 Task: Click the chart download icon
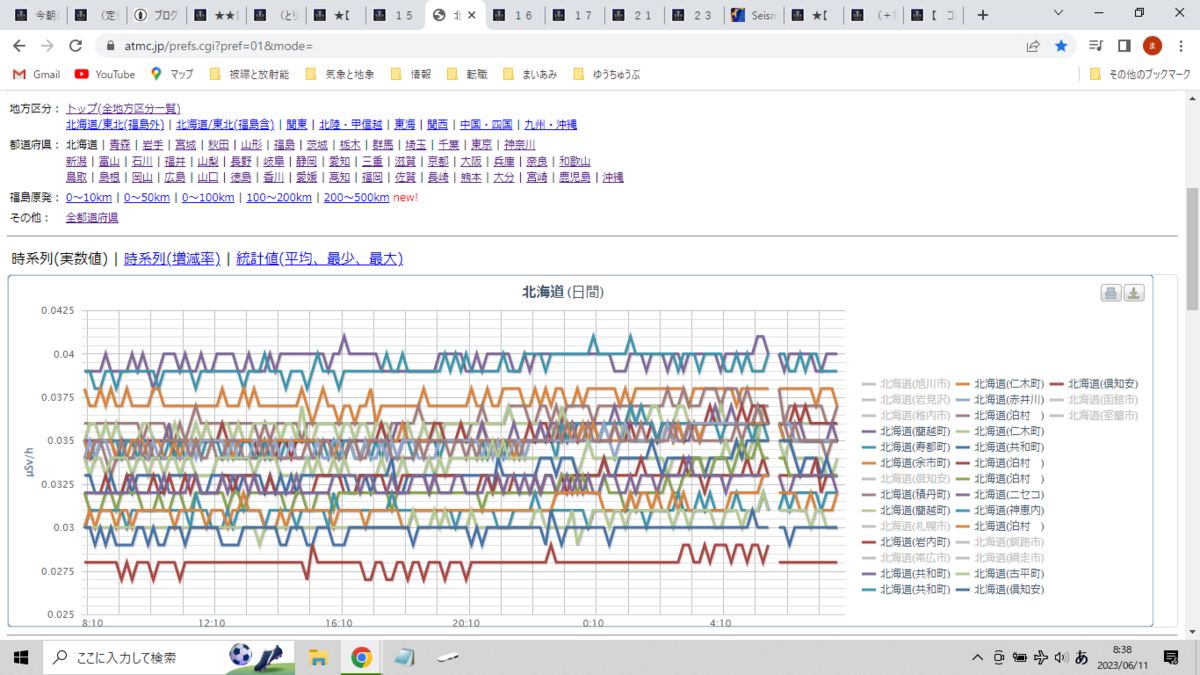[x=1134, y=293]
